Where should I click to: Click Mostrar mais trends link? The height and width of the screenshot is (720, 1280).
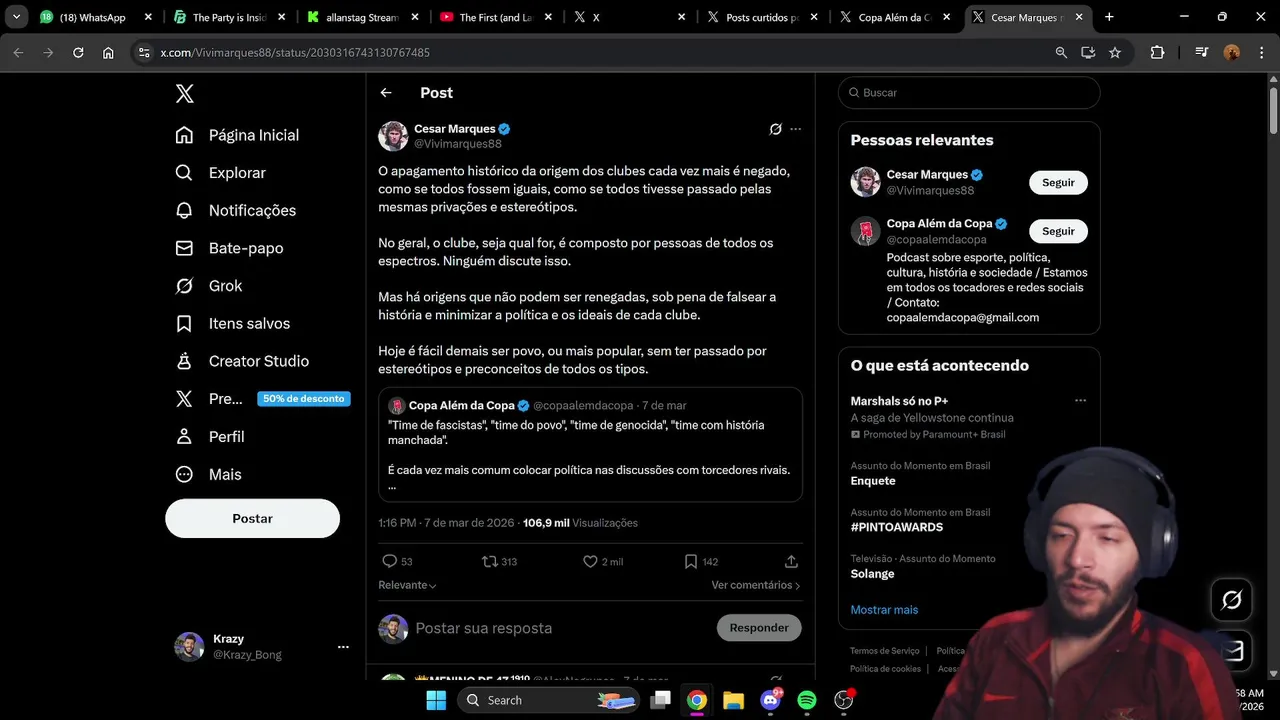pos(884,610)
